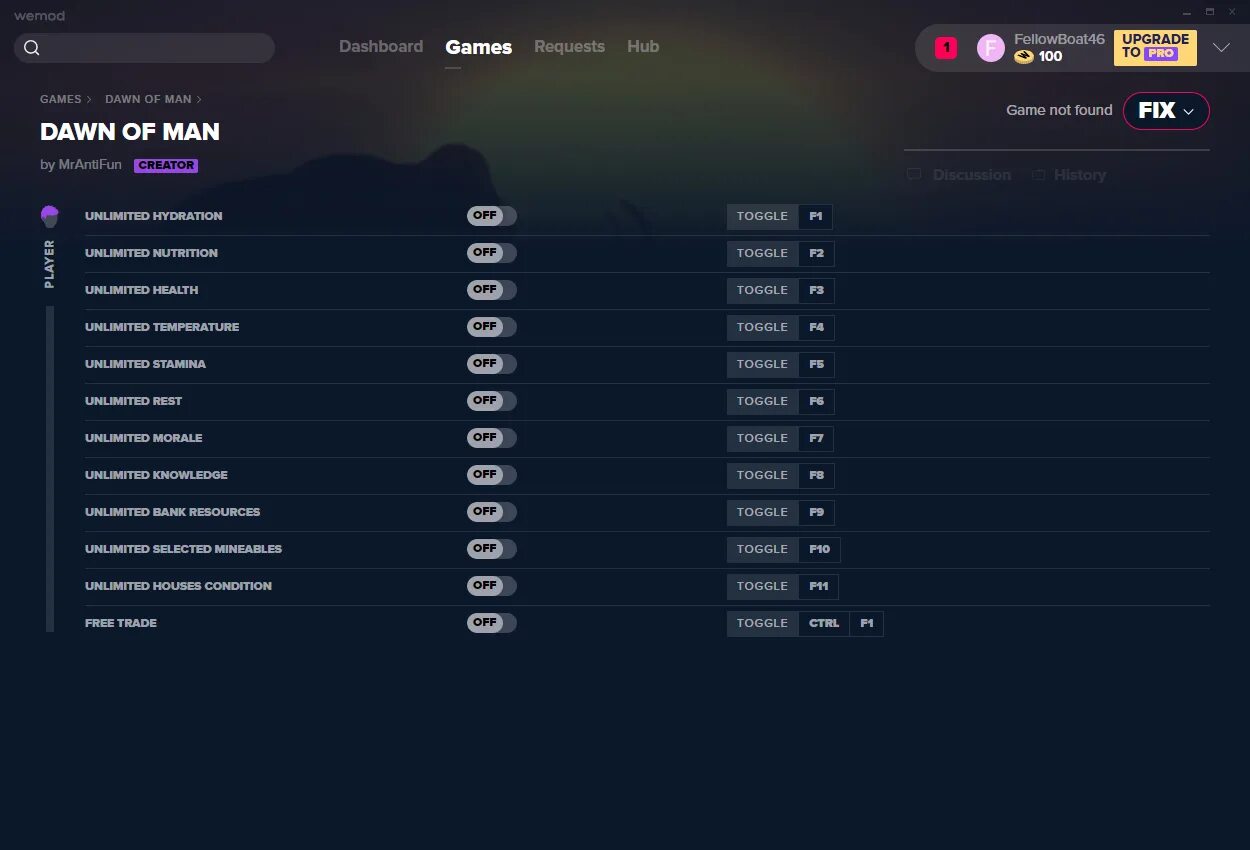Click the TOGGLE label for Unlimited Hydration
The image size is (1250, 850).
(763, 216)
